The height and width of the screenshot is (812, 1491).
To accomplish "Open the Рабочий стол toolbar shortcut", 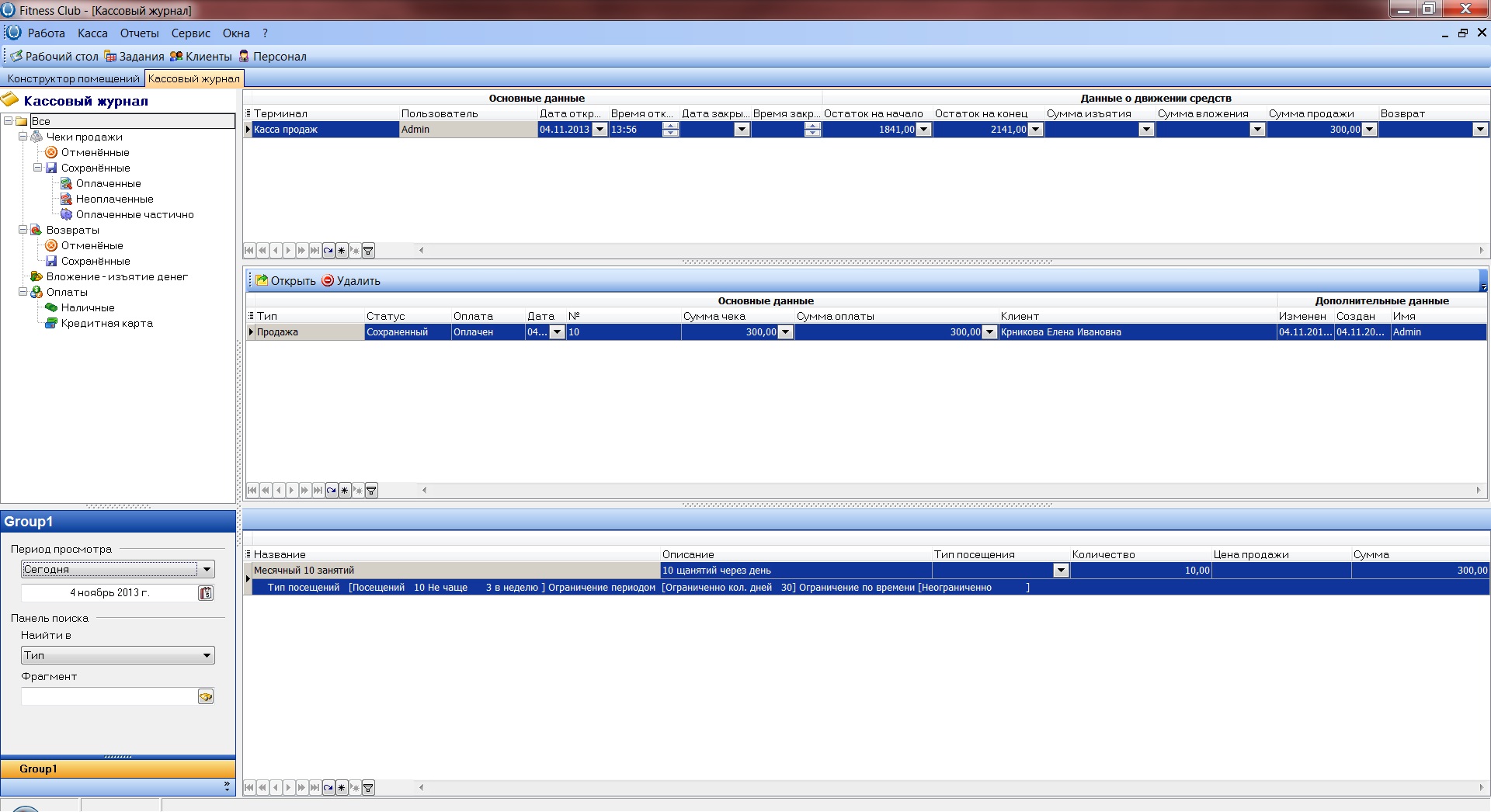I will pyautogui.click(x=54, y=57).
